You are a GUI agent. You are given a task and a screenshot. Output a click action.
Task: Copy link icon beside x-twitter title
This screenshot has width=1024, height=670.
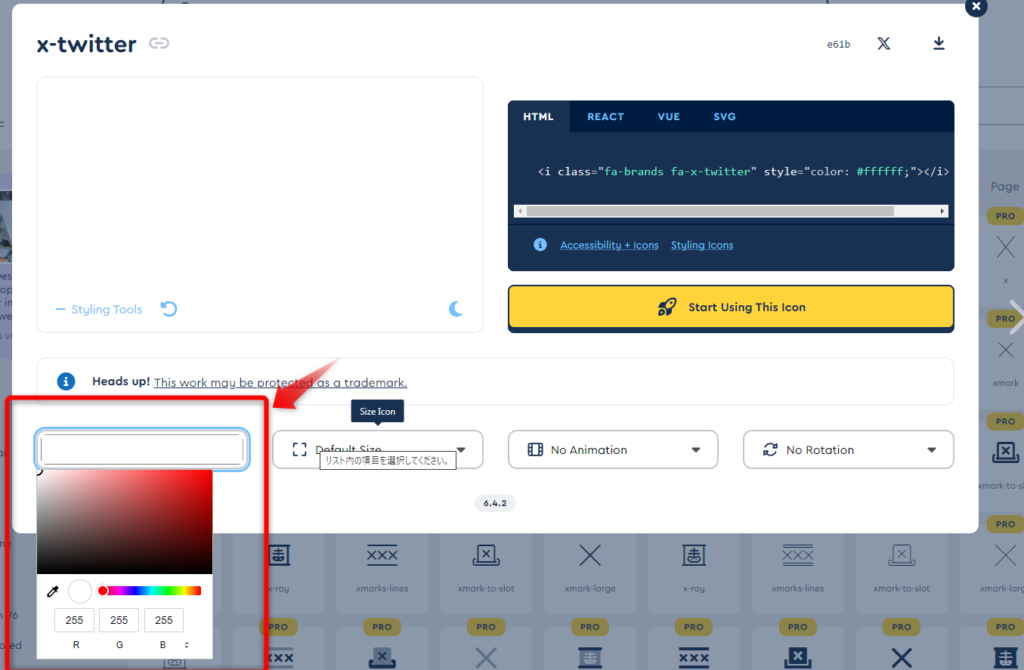[159, 43]
